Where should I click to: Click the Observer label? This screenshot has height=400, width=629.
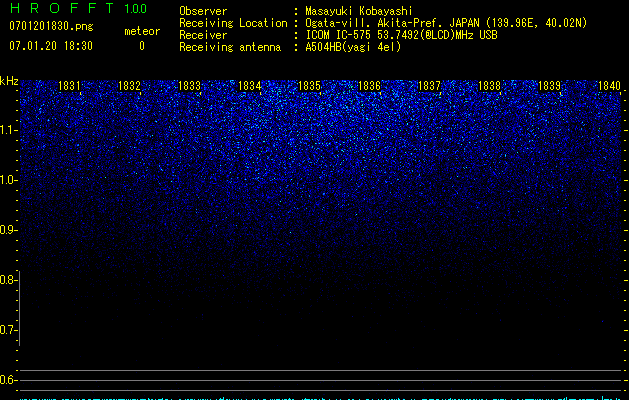coord(203,11)
